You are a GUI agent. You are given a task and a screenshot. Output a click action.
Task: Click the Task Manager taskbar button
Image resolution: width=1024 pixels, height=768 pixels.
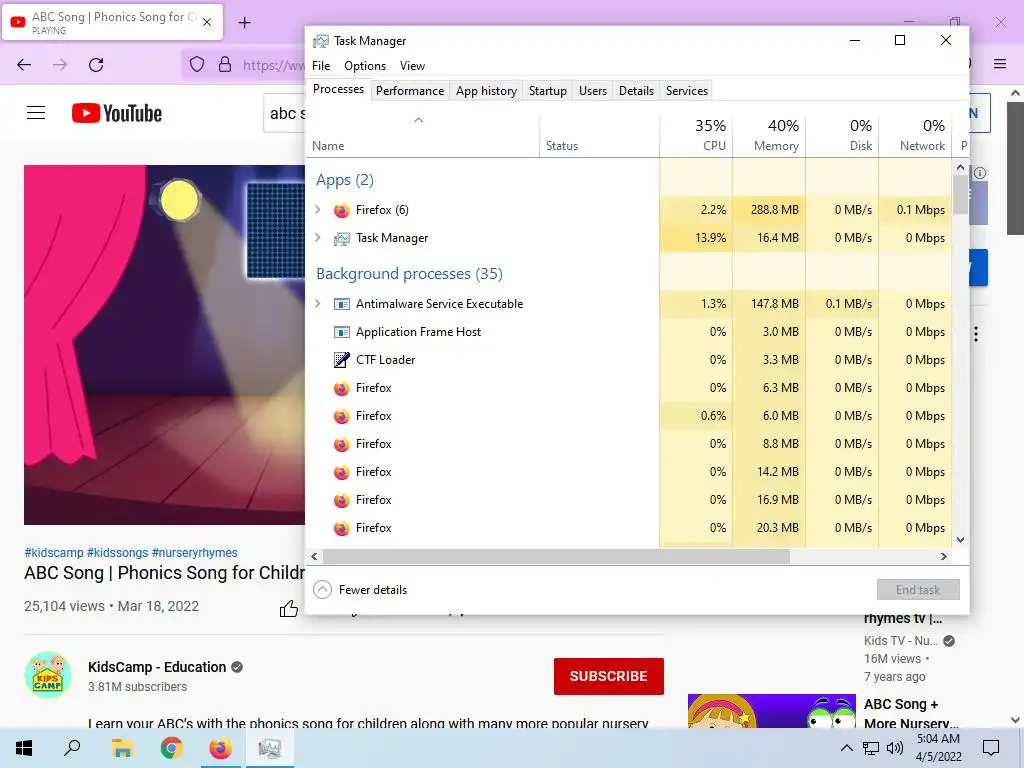[x=269, y=748]
